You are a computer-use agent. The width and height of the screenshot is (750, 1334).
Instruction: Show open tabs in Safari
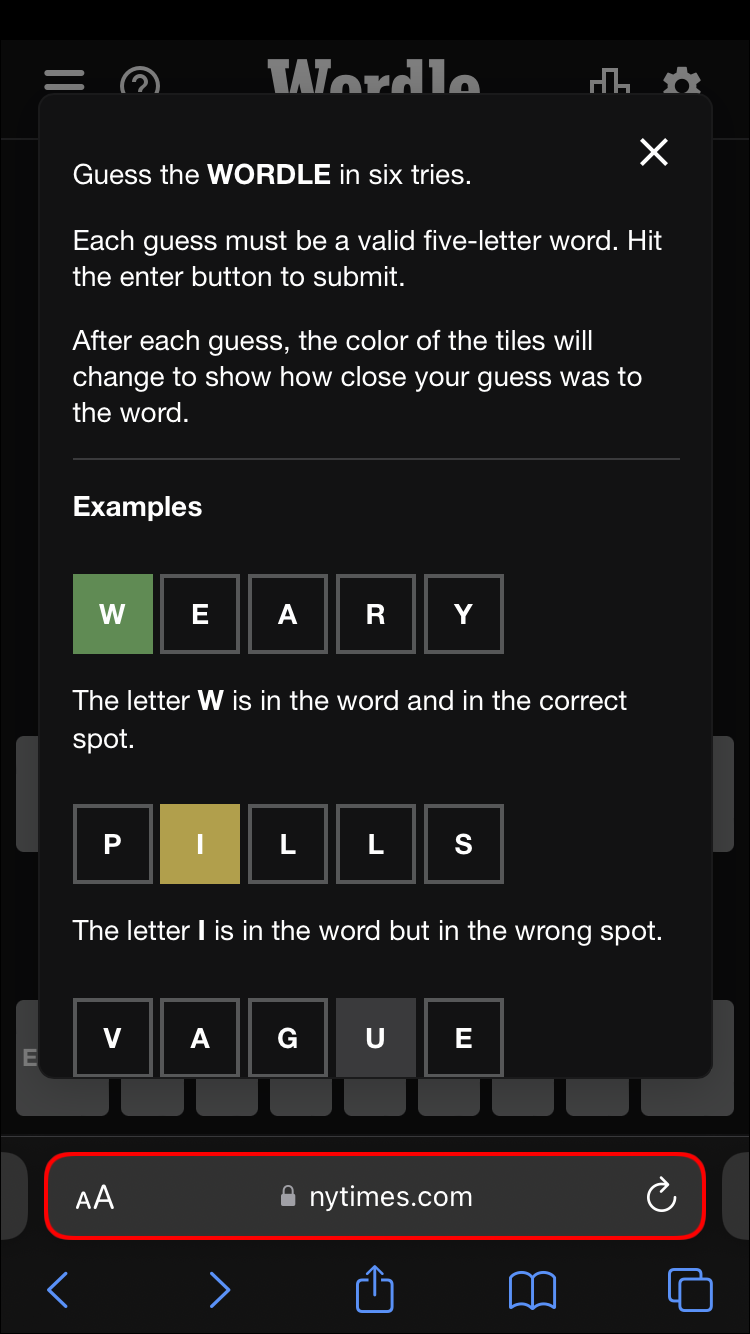pyautogui.click(x=690, y=1290)
